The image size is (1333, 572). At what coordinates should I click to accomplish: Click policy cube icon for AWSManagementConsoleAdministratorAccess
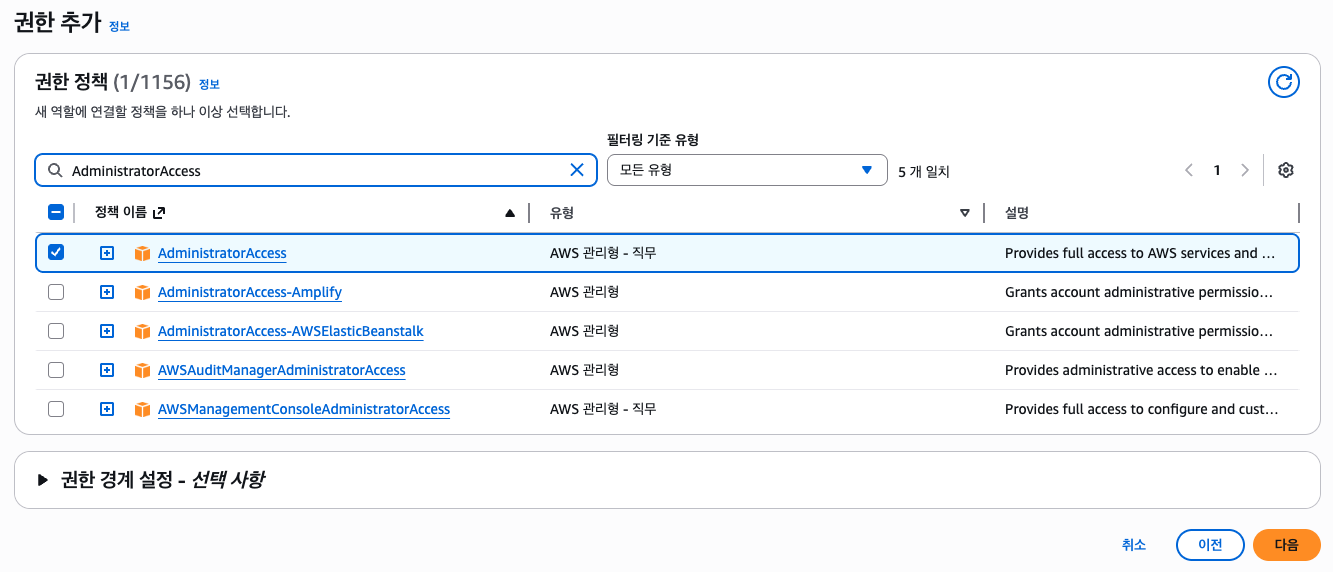[x=142, y=409]
